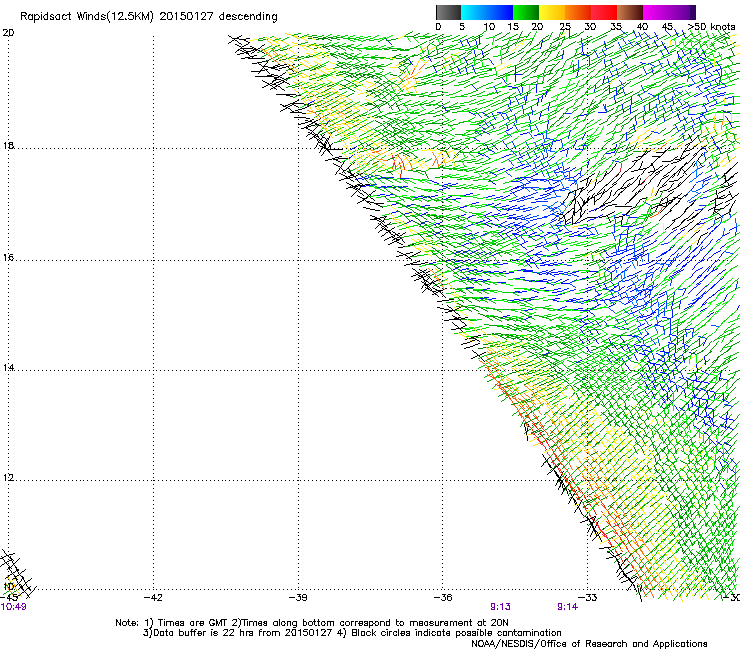Click the longitude label -36

(x=443, y=598)
